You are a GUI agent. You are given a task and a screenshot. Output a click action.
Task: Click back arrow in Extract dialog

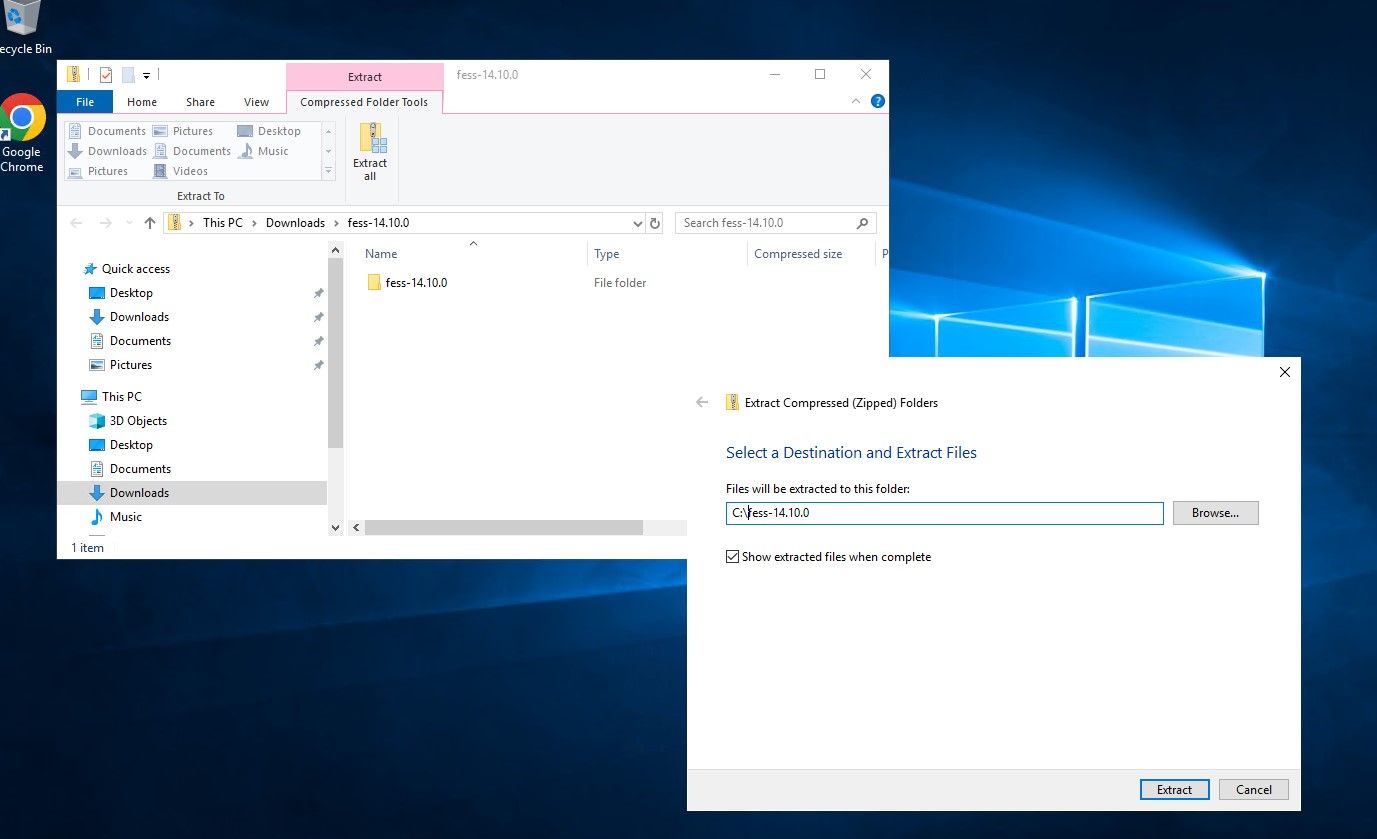tap(702, 403)
